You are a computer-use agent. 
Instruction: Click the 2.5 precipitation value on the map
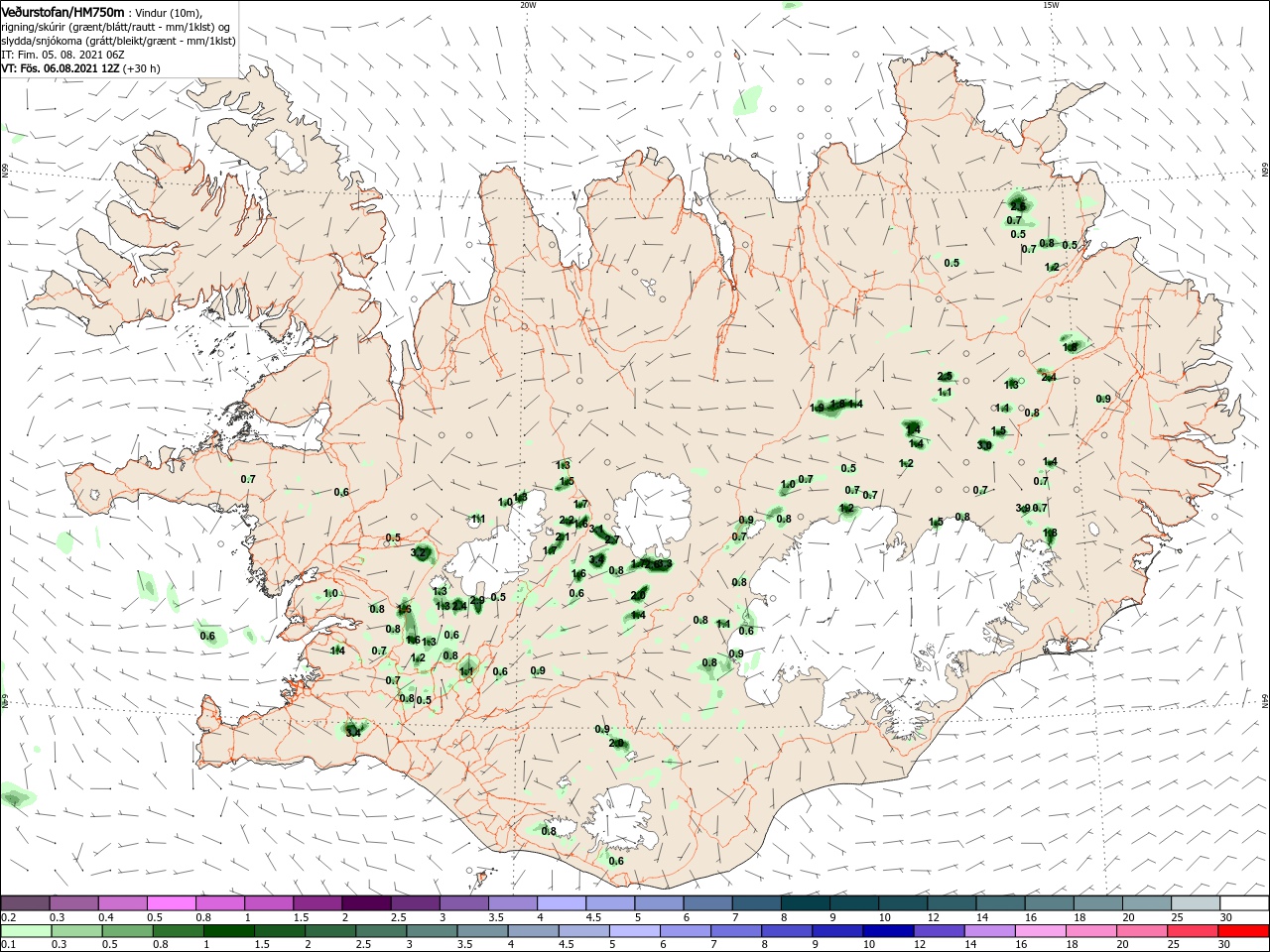click(x=945, y=377)
